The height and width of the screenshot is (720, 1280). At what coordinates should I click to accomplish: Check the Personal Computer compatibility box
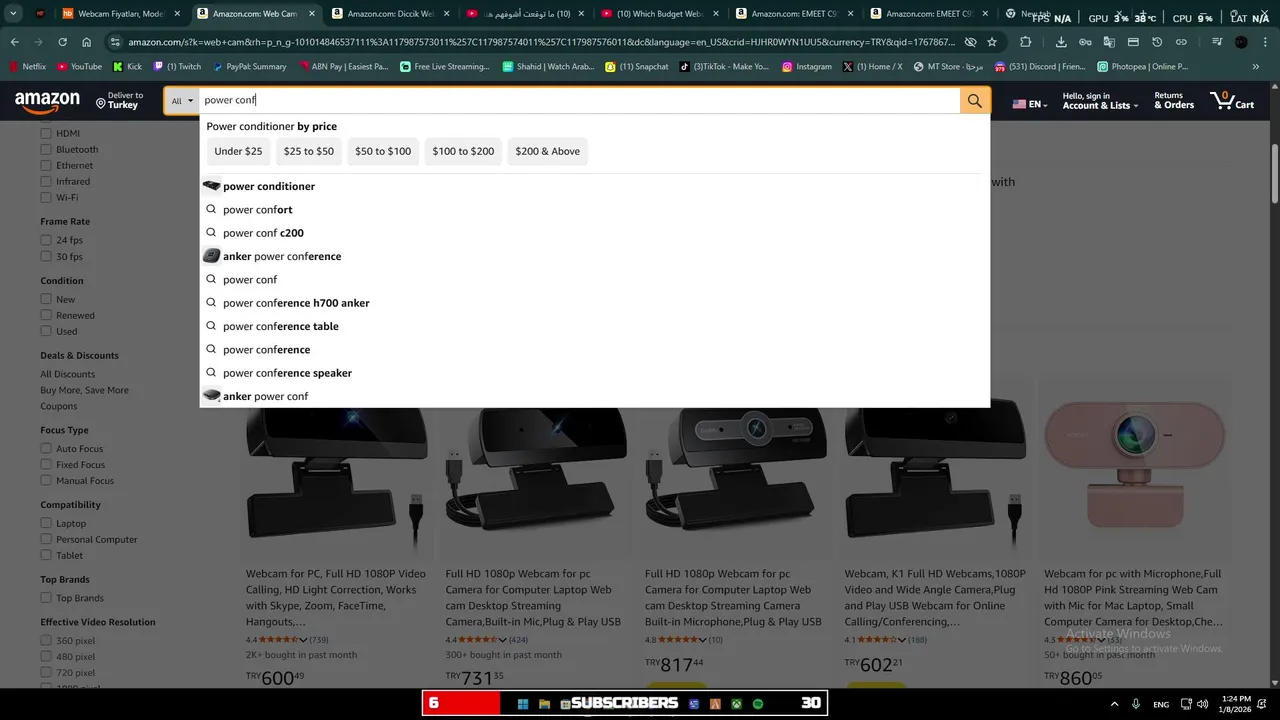45,539
